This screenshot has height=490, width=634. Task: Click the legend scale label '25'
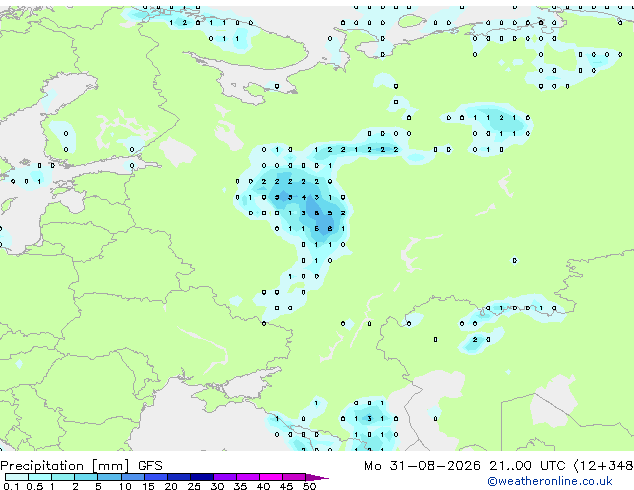[x=194, y=486]
